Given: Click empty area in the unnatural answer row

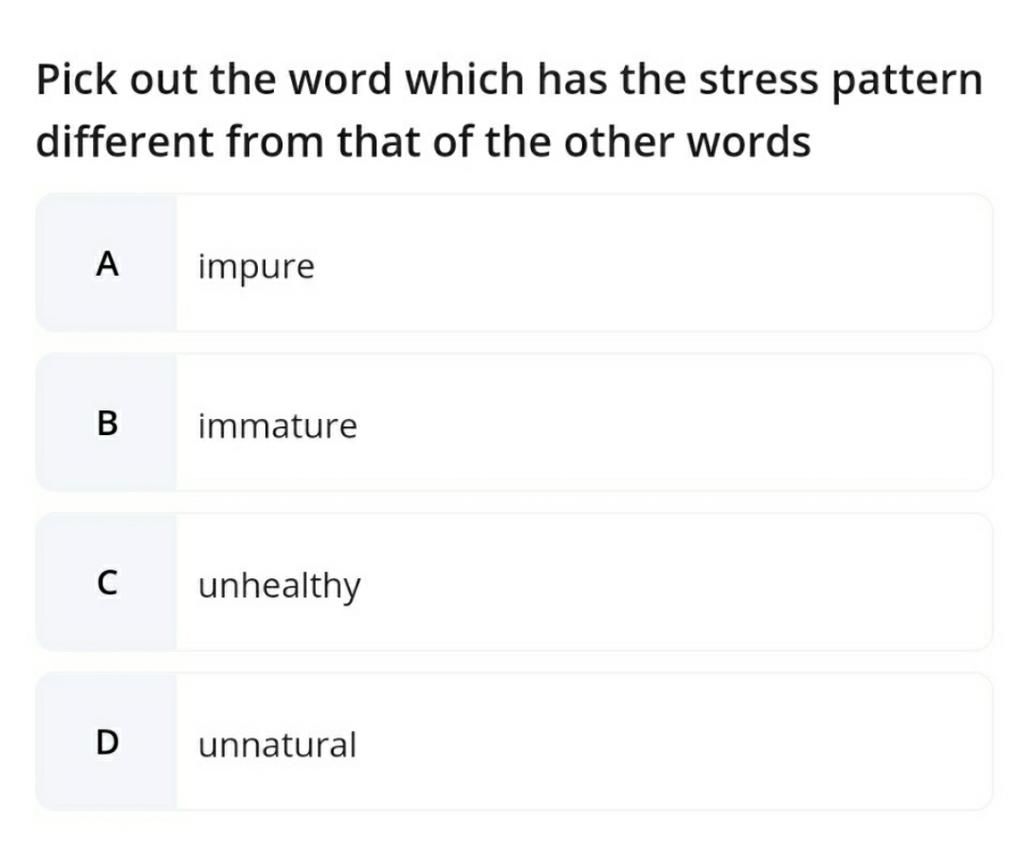Looking at the screenshot, I should [x=673, y=742].
